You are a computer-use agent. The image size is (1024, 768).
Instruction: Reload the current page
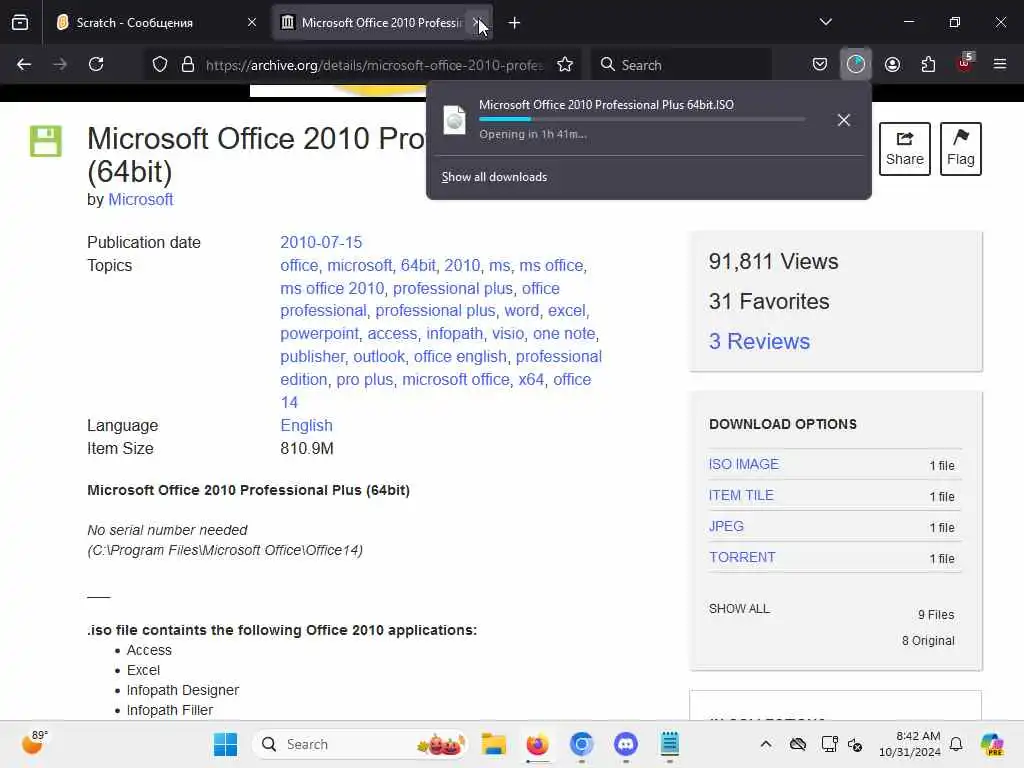point(96,65)
